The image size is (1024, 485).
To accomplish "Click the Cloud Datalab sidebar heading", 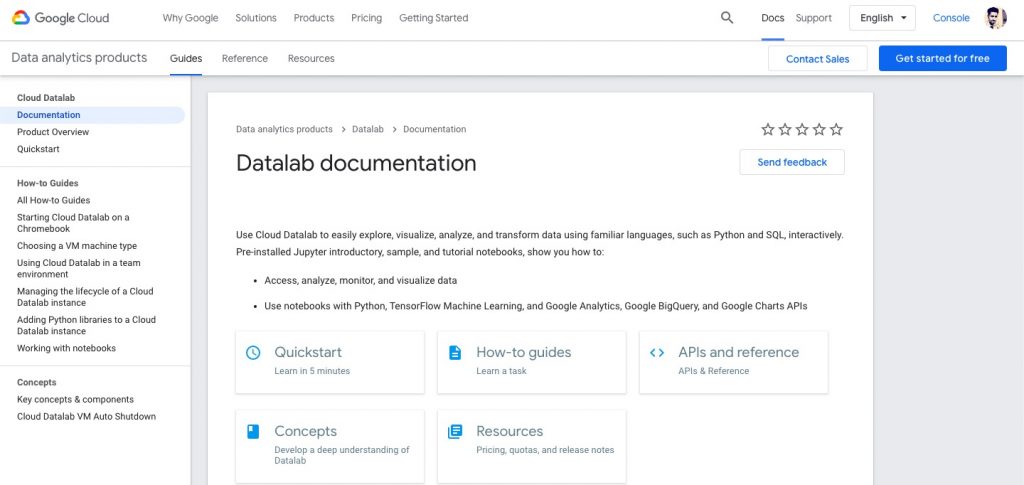I will [46, 98].
